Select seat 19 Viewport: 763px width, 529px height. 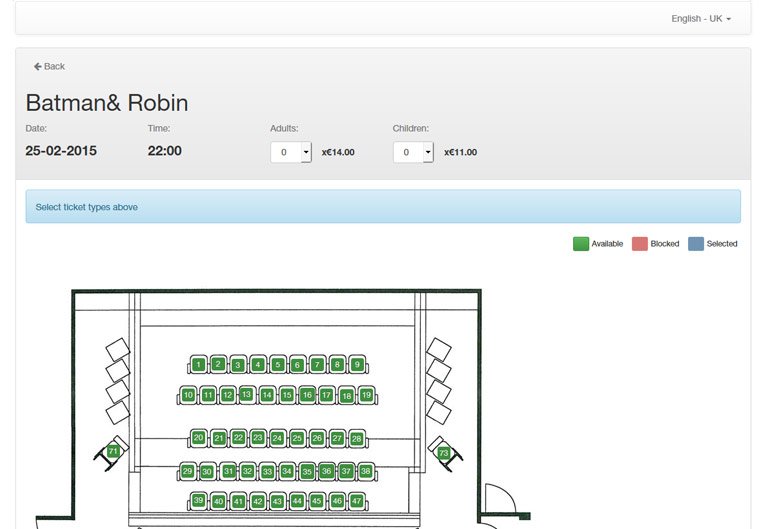click(366, 395)
